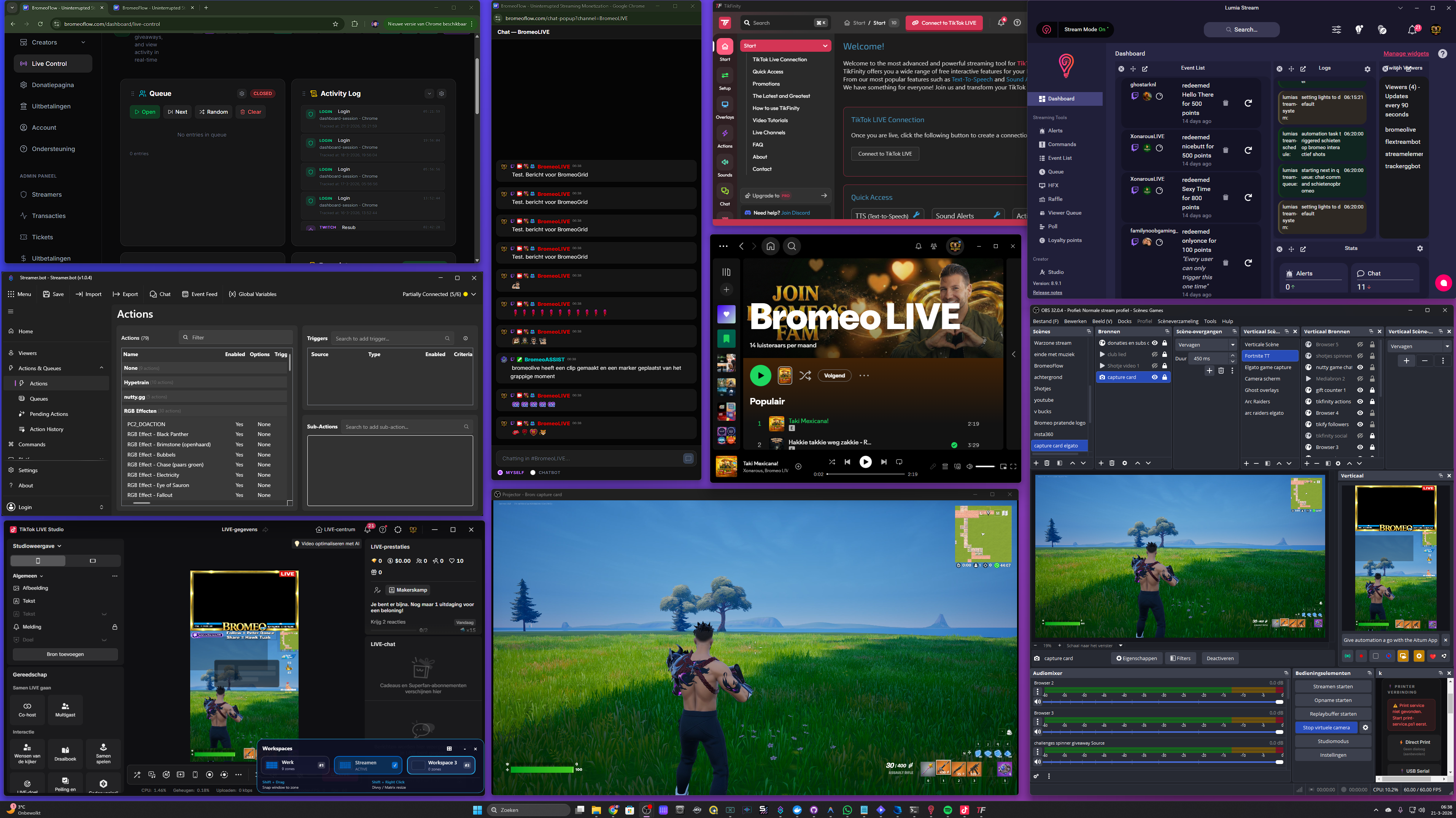Screen dimensions: 1456x818
Task: Open Manage widgets in Lumia Stream dashboard
Action: 1406,53
